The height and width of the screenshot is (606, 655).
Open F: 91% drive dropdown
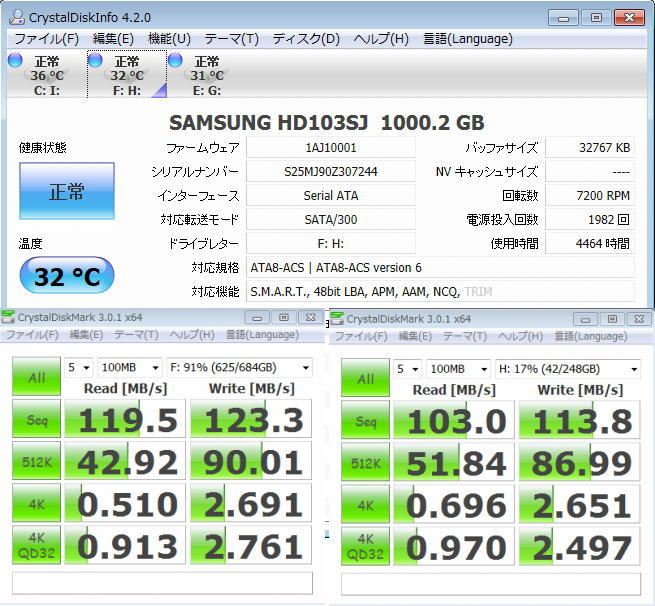pos(239,368)
